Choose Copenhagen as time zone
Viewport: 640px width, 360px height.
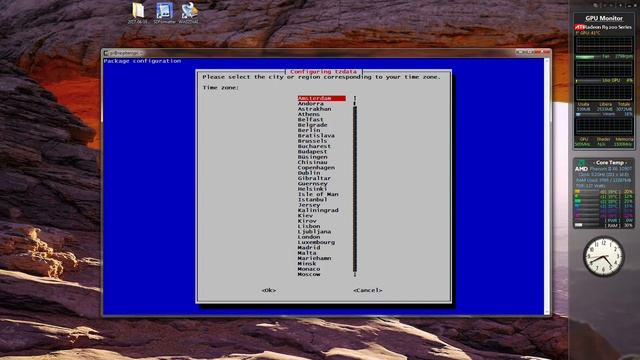(x=316, y=167)
